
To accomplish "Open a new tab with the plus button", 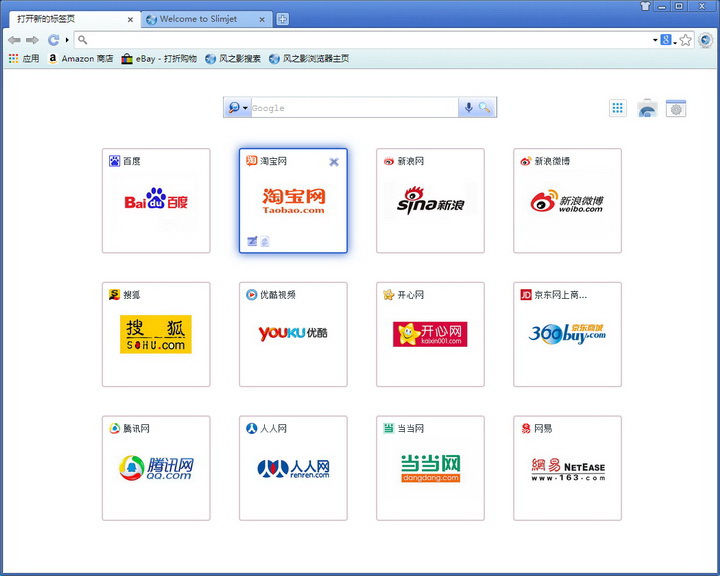I will click(283, 19).
